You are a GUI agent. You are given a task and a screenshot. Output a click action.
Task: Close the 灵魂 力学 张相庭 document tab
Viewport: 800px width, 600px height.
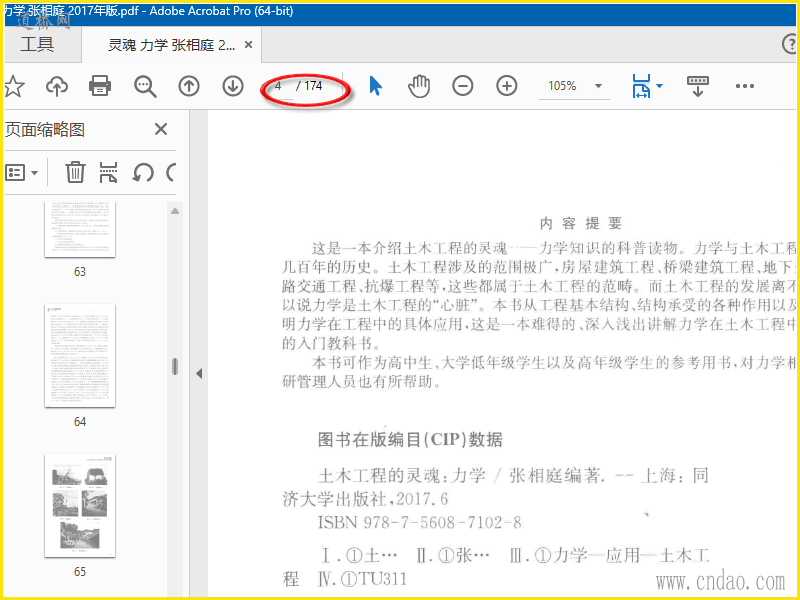coord(248,45)
